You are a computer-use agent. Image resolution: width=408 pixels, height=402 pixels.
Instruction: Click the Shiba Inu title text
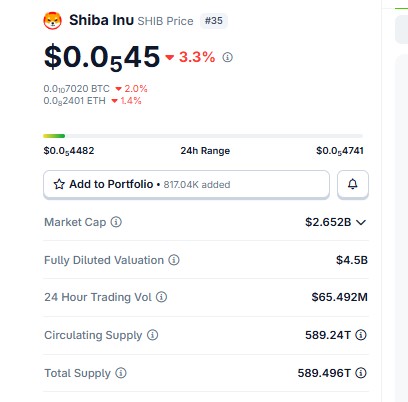(101, 20)
